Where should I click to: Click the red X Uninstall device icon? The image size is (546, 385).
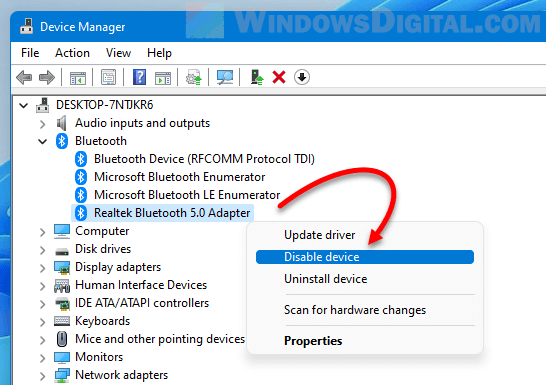(279, 77)
